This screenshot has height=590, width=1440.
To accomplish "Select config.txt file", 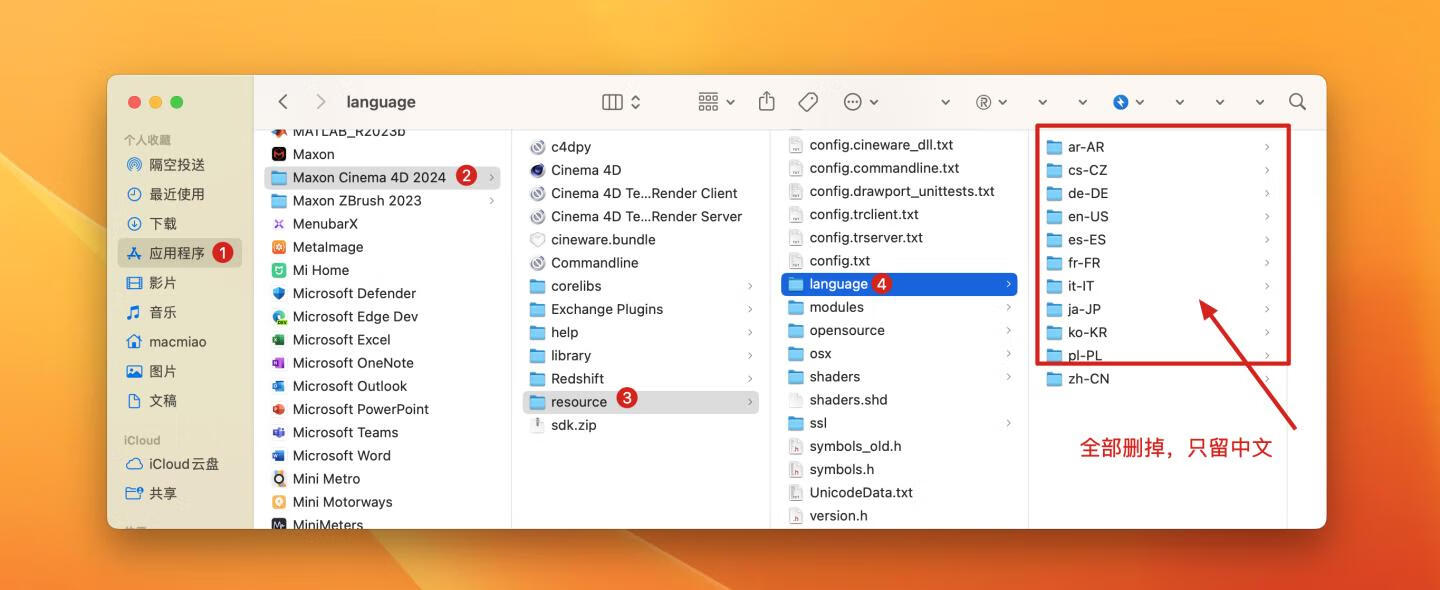I will pyautogui.click(x=899, y=261).
